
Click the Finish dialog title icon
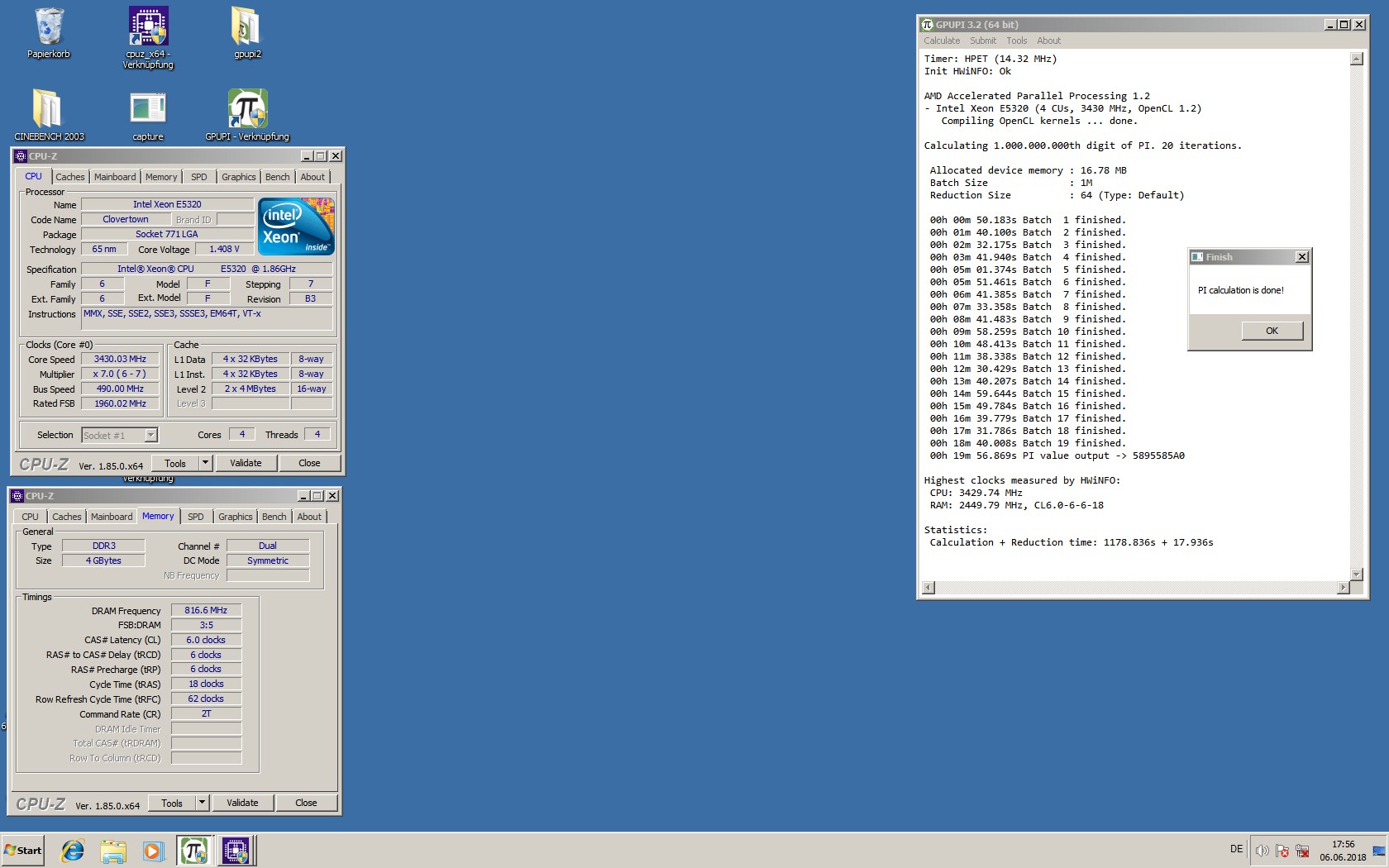(x=1197, y=257)
